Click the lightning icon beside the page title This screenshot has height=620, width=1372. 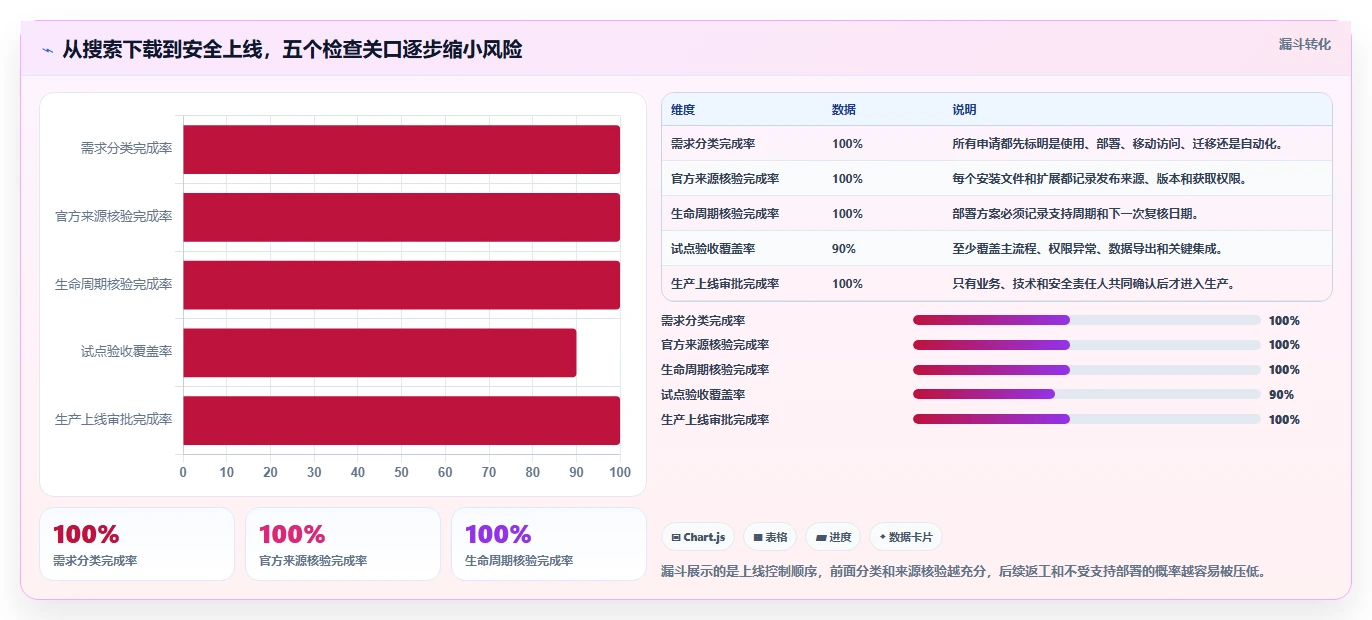click(48, 50)
